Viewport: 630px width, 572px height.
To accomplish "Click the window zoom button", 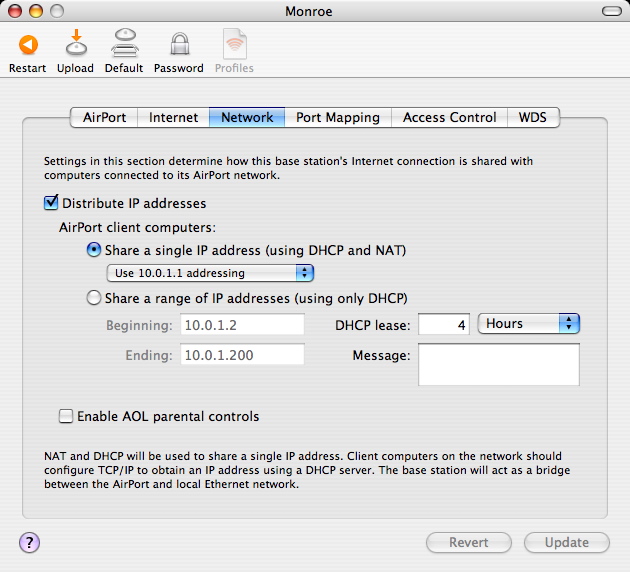I will [57, 11].
